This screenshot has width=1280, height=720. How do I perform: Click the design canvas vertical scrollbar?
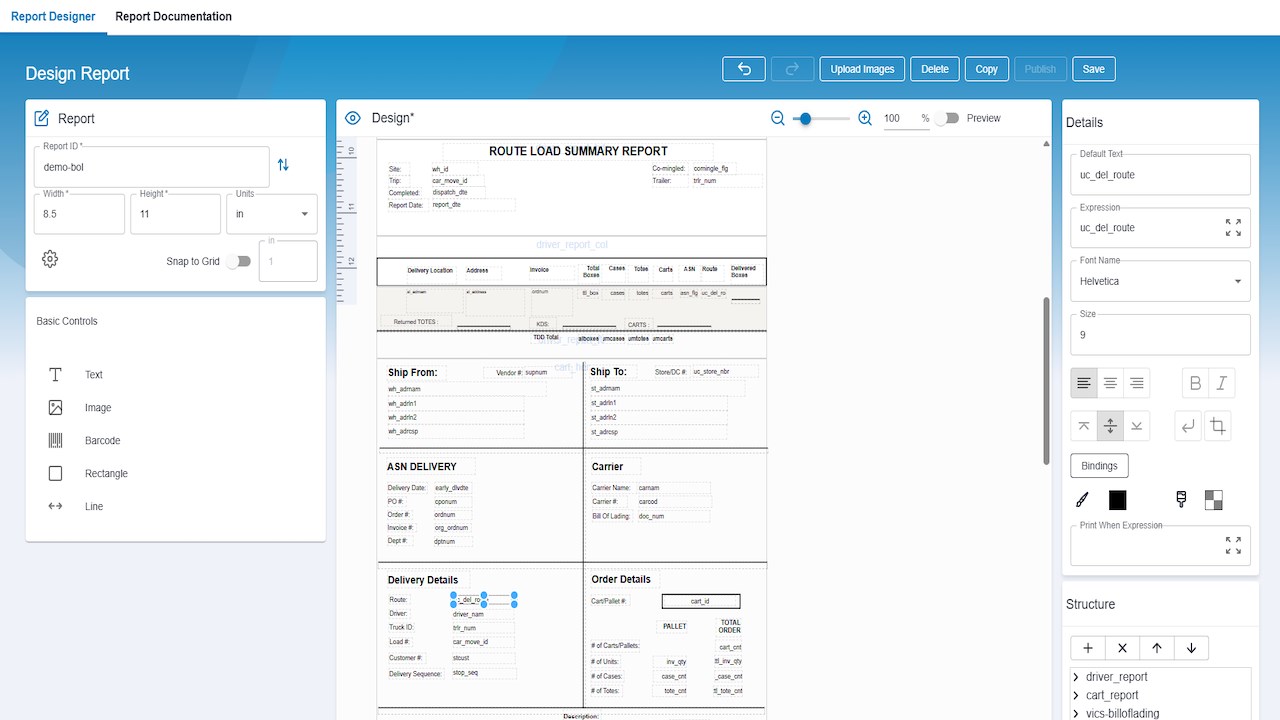pyautogui.click(x=1047, y=380)
